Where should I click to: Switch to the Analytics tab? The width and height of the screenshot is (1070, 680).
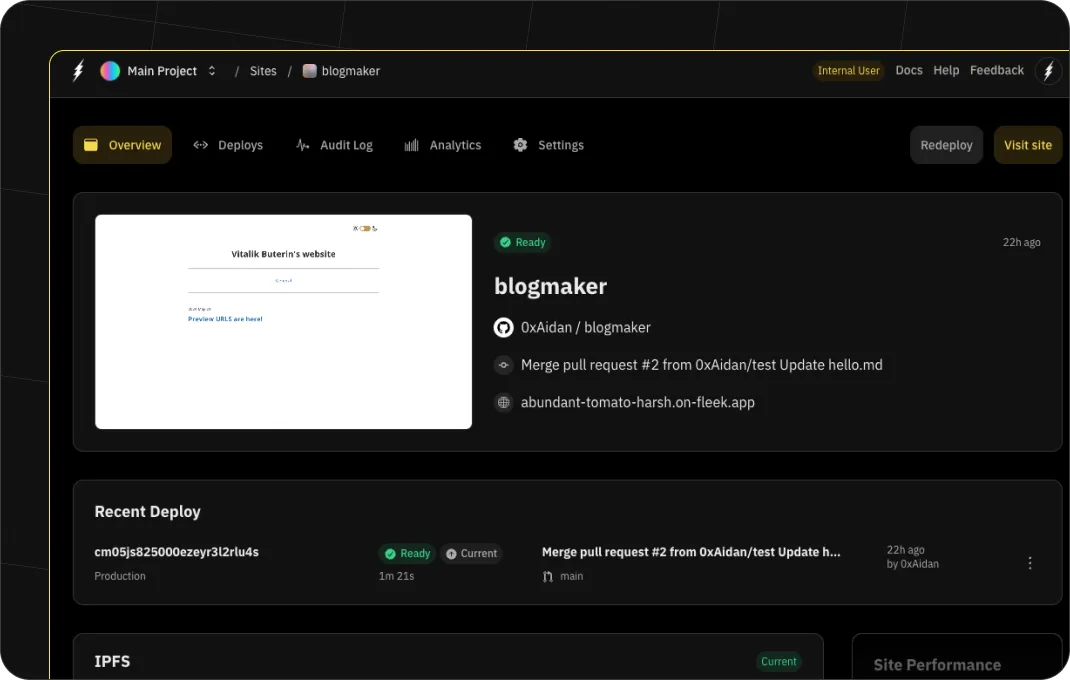tap(443, 145)
